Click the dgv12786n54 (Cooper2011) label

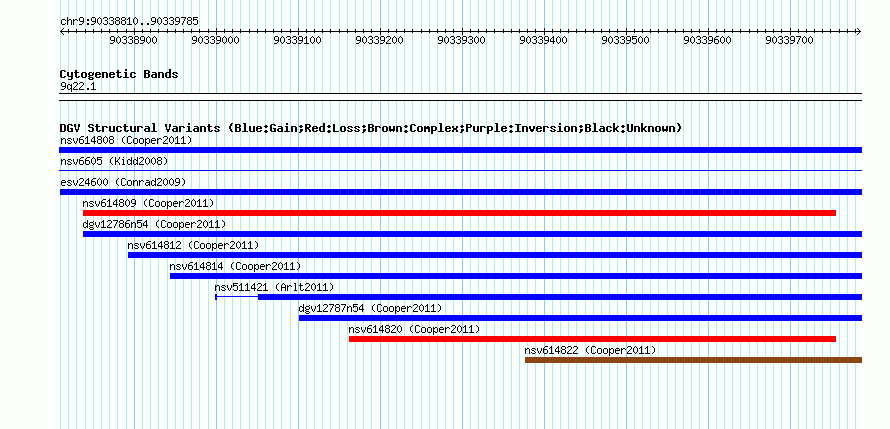[x=154, y=224]
